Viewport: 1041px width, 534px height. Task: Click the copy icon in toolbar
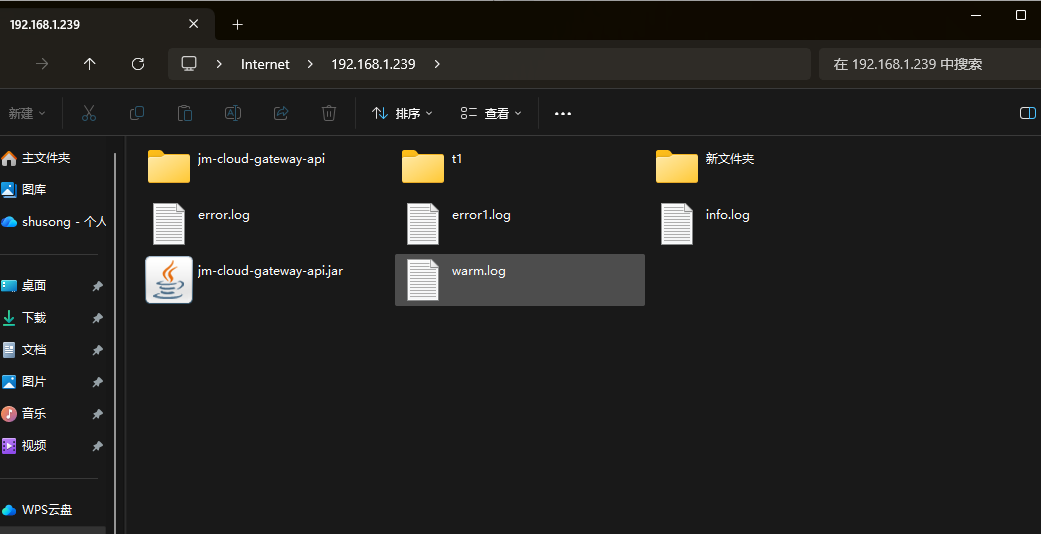(x=137, y=114)
